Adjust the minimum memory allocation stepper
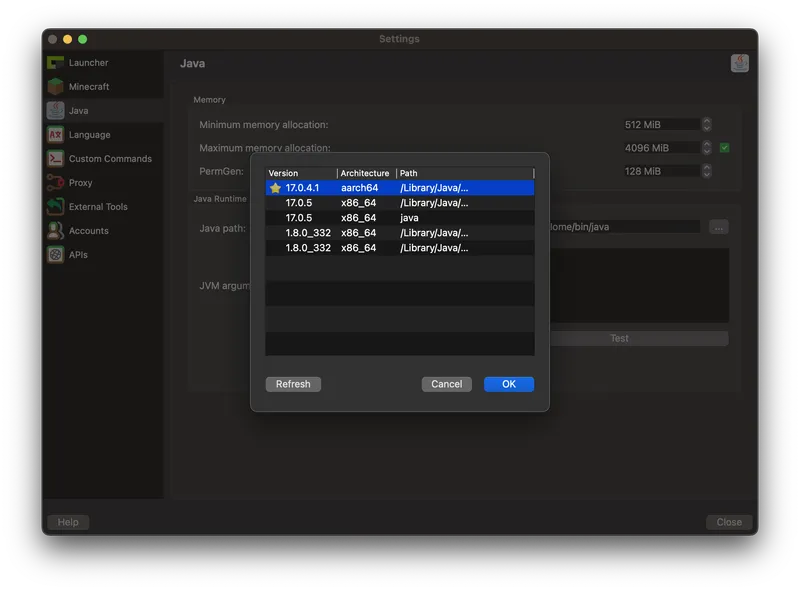 [x=707, y=125]
